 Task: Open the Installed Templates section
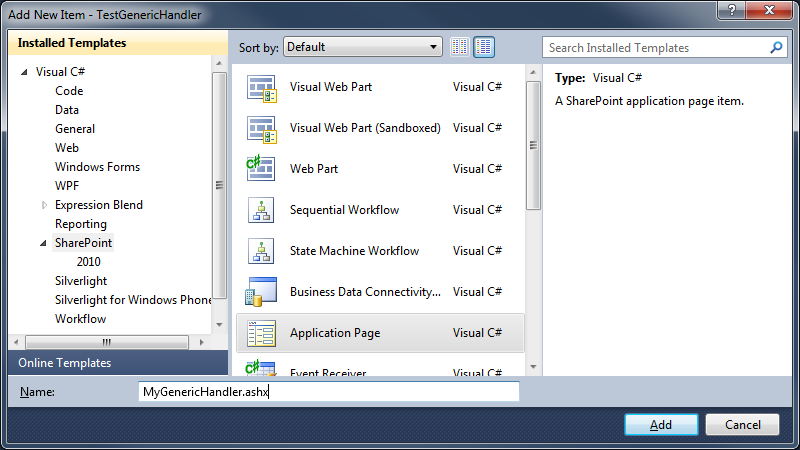(x=118, y=43)
